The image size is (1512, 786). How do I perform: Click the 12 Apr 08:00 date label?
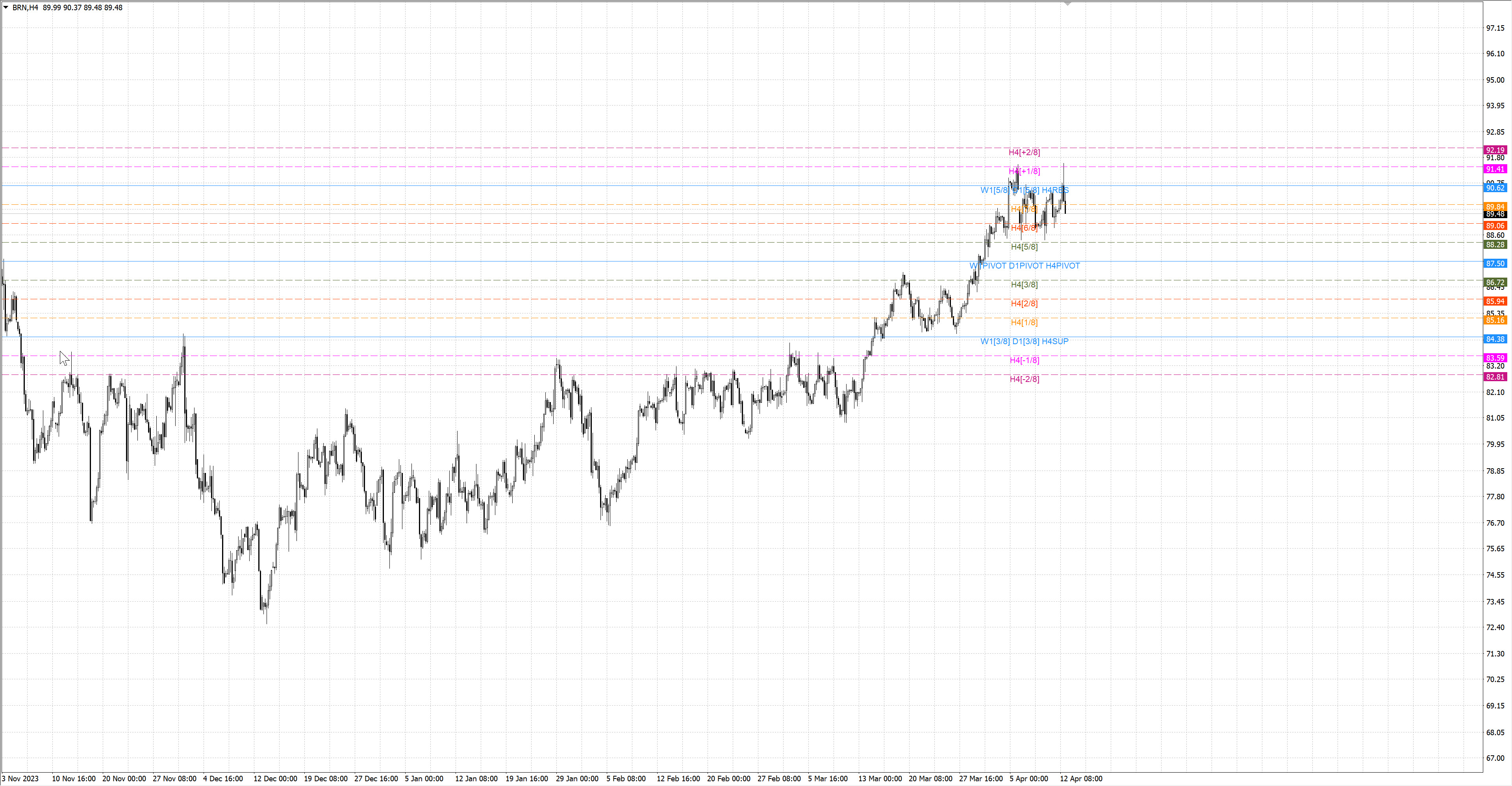pos(1080,779)
